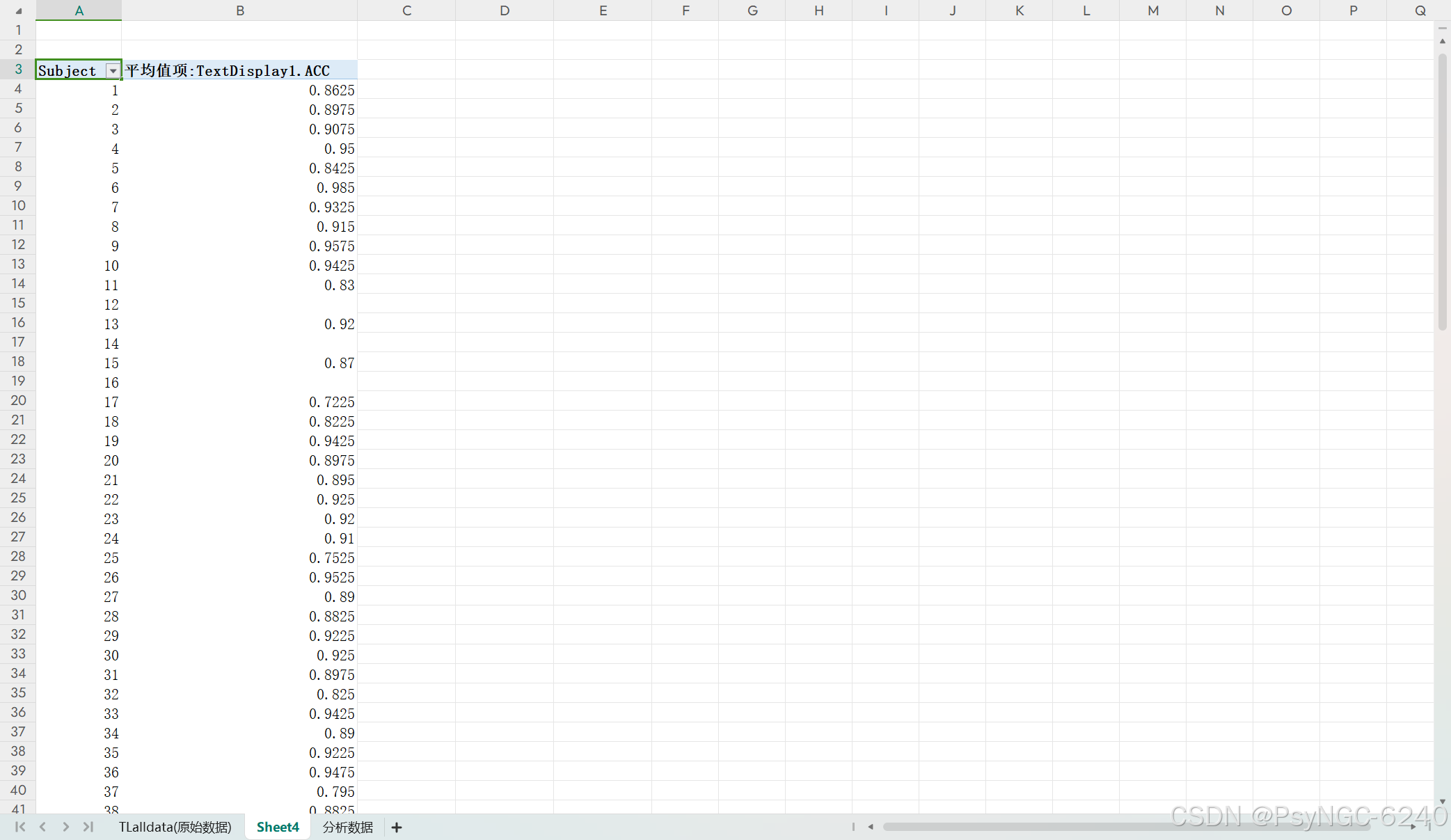Image resolution: width=1451 pixels, height=840 pixels.
Task: Click the horizontal scrollbar left arrow
Action: click(x=871, y=827)
